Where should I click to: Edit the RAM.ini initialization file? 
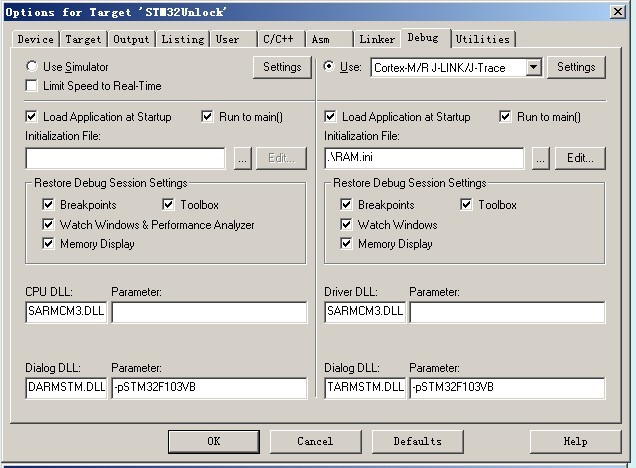580,158
